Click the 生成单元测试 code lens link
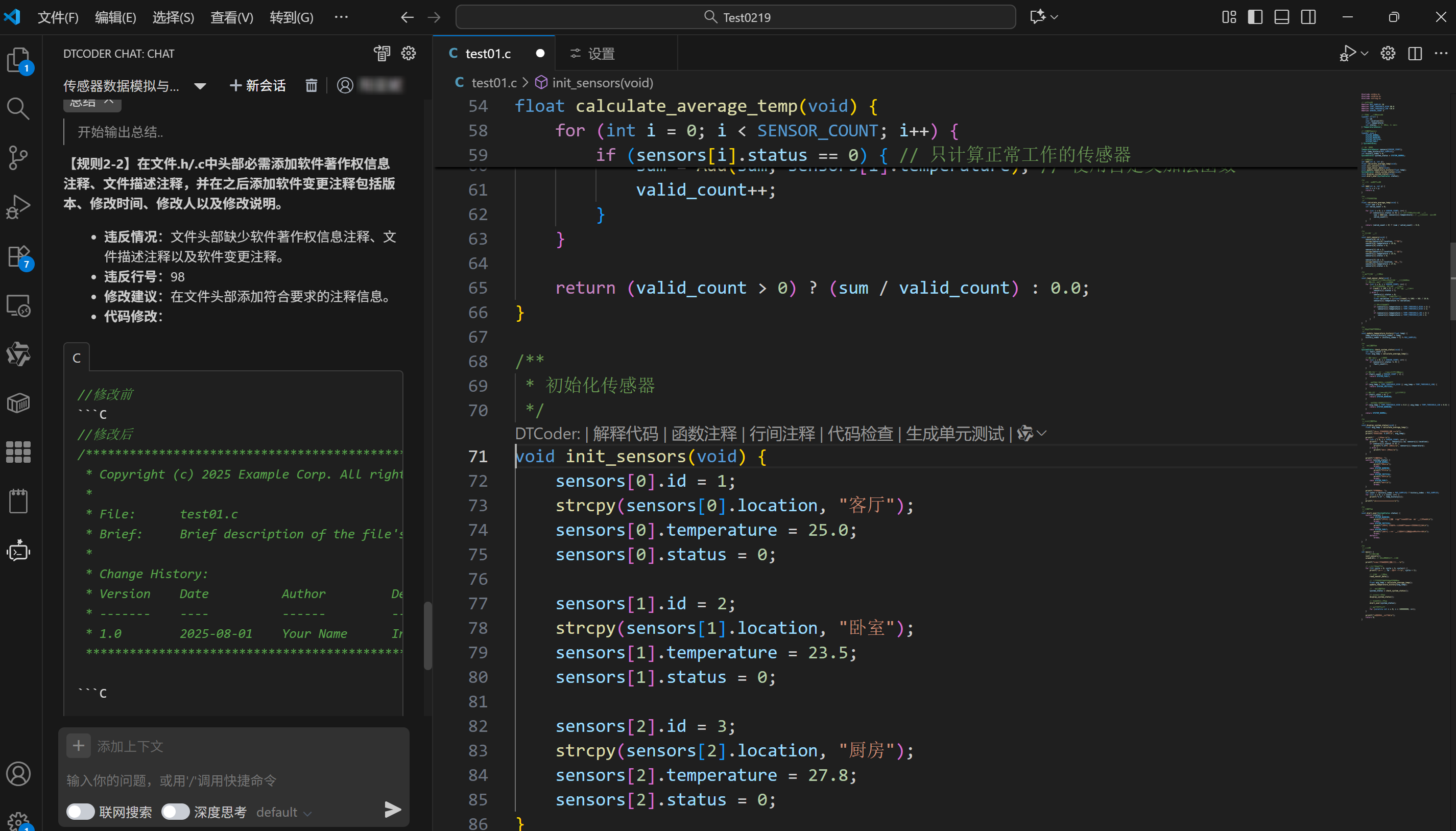The width and height of the screenshot is (1456, 831). tap(955, 434)
